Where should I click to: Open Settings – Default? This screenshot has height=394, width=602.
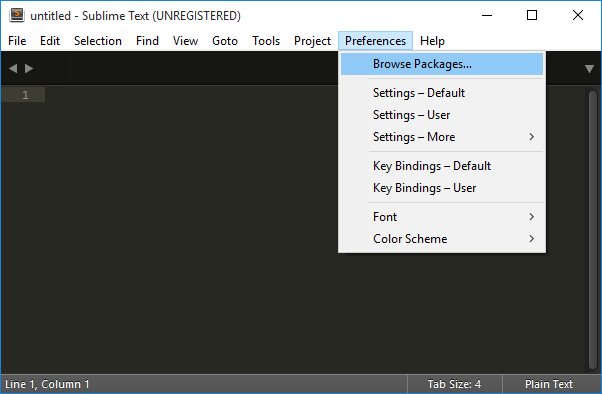point(442,93)
